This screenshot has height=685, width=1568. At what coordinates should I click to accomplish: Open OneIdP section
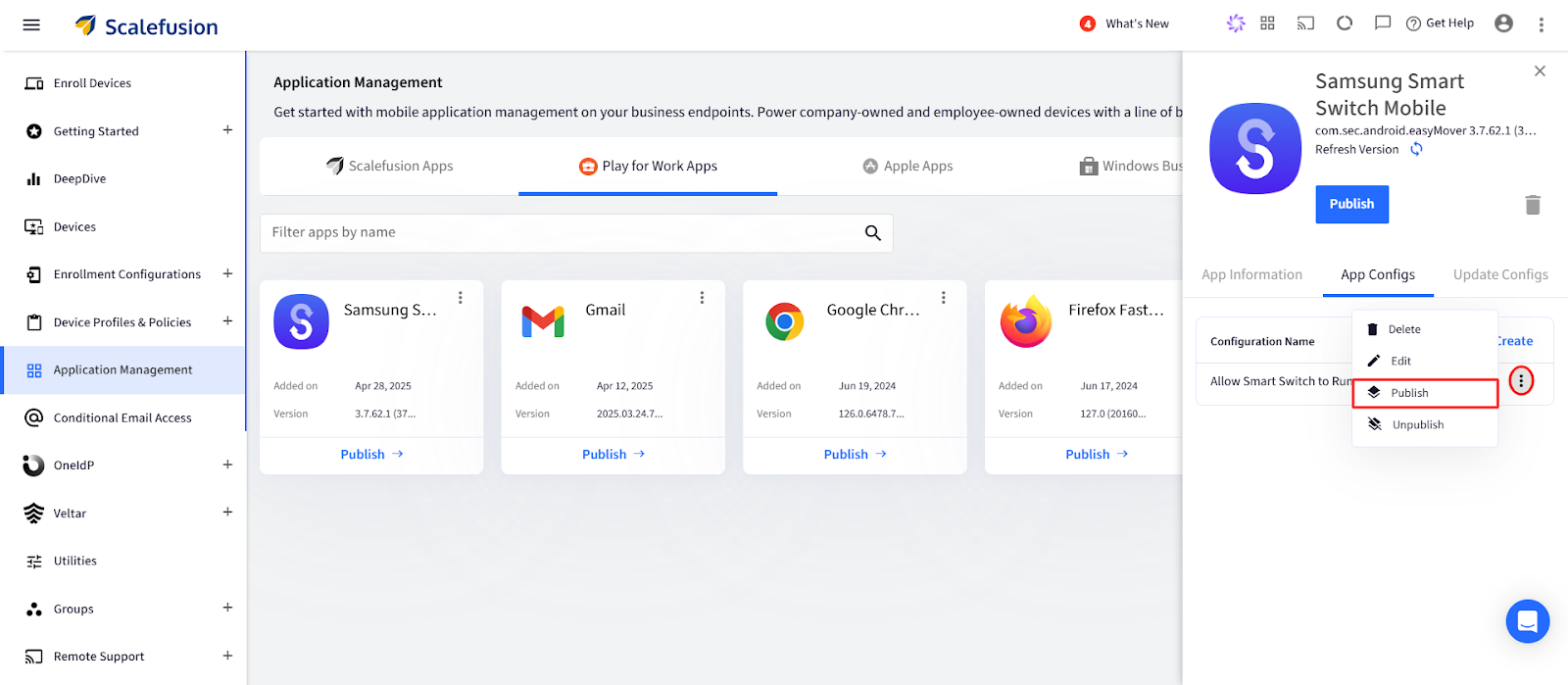tap(73, 465)
